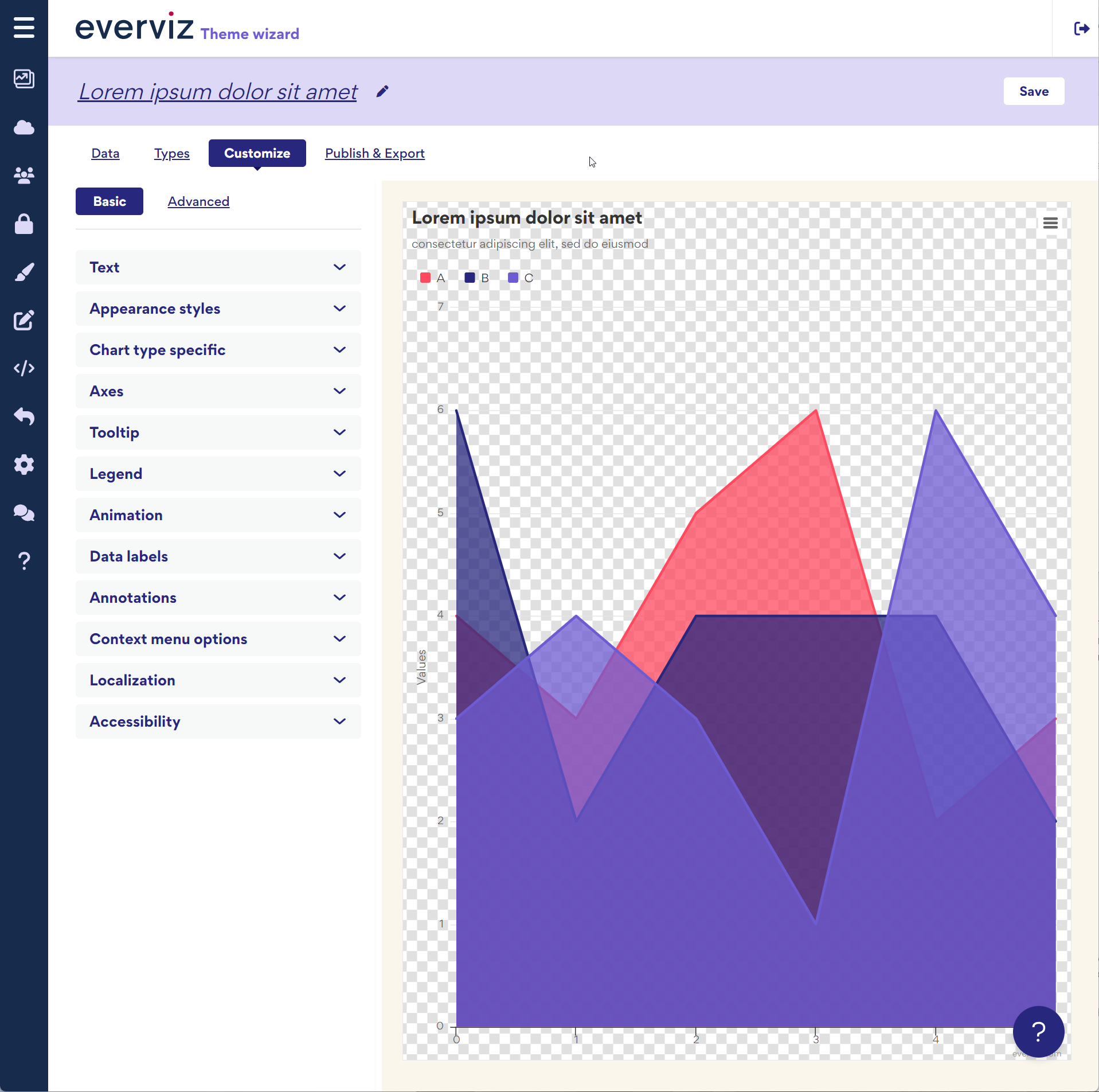Expand Chart type specific section
Screen dimensions: 1099x1092
(x=218, y=350)
